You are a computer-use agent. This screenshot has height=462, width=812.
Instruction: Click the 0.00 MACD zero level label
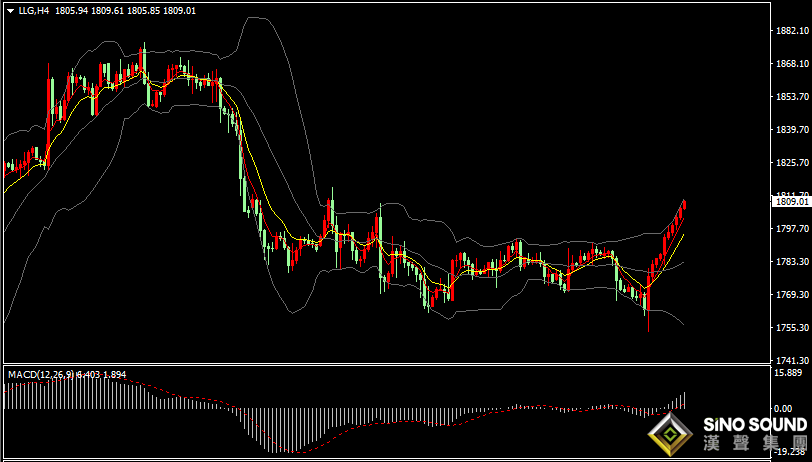pyautogui.click(x=791, y=409)
